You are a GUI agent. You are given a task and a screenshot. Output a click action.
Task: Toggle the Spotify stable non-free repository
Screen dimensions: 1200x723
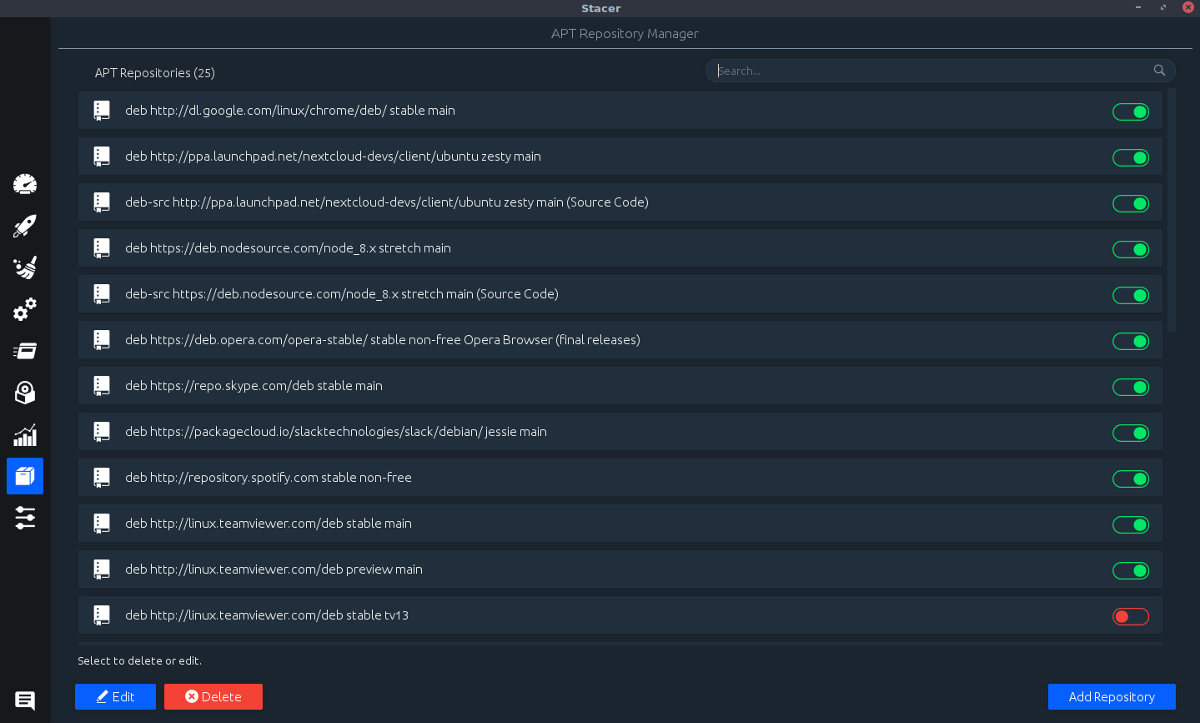[x=1130, y=479]
